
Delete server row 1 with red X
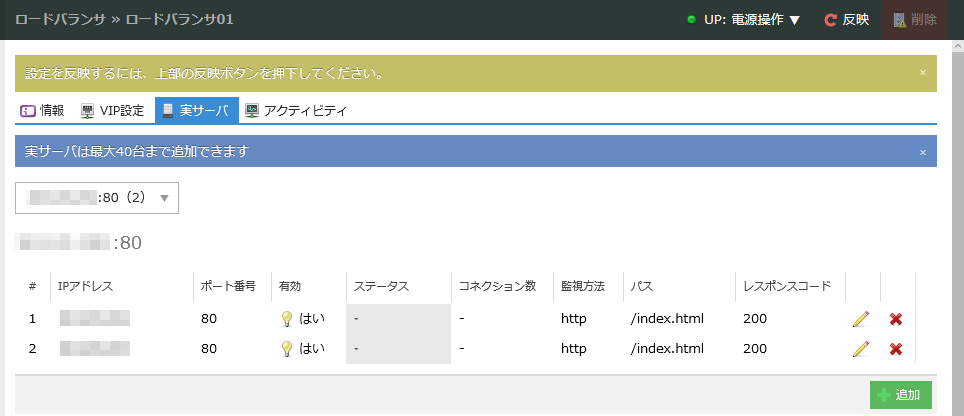coord(896,319)
